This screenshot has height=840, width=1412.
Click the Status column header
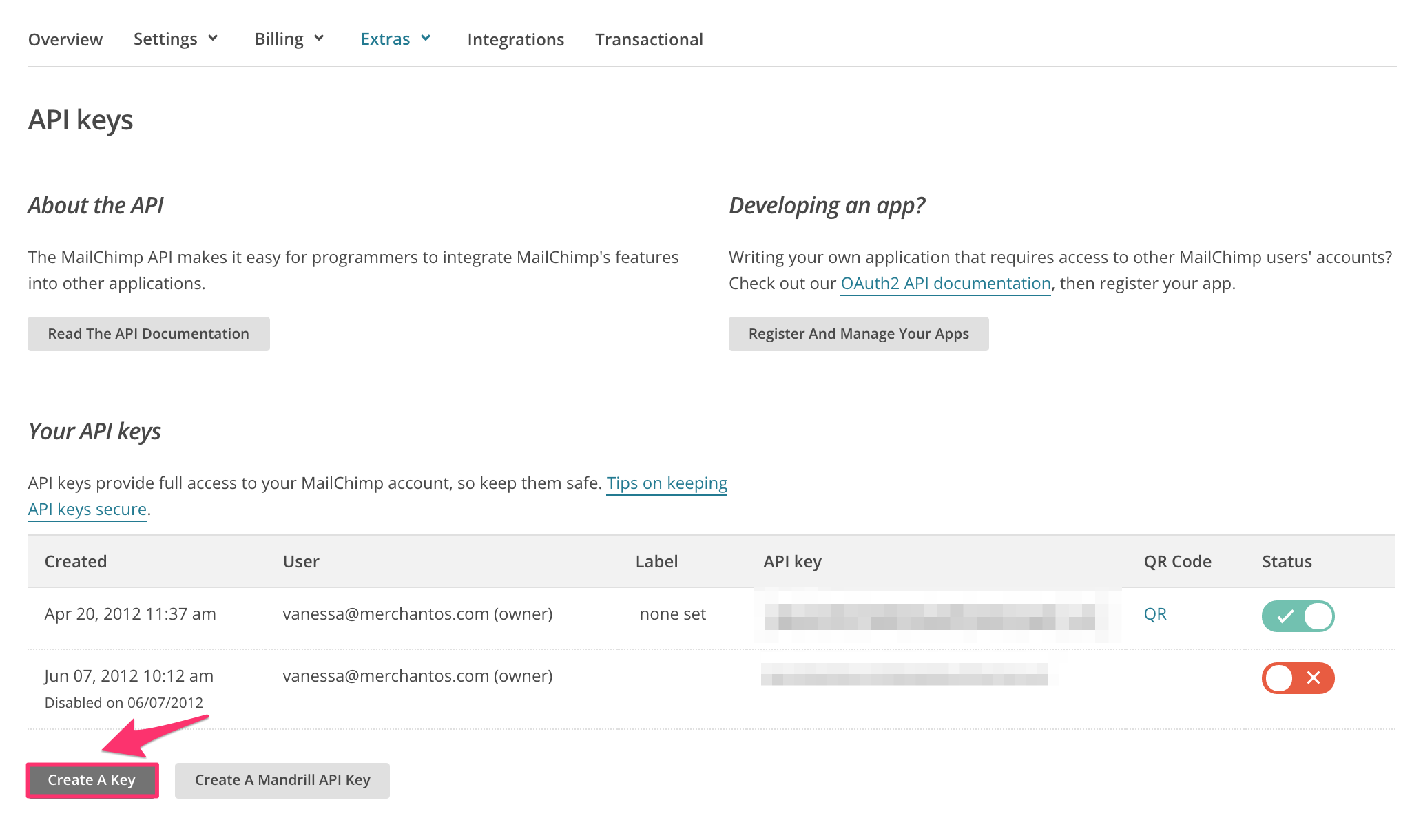[1286, 562]
